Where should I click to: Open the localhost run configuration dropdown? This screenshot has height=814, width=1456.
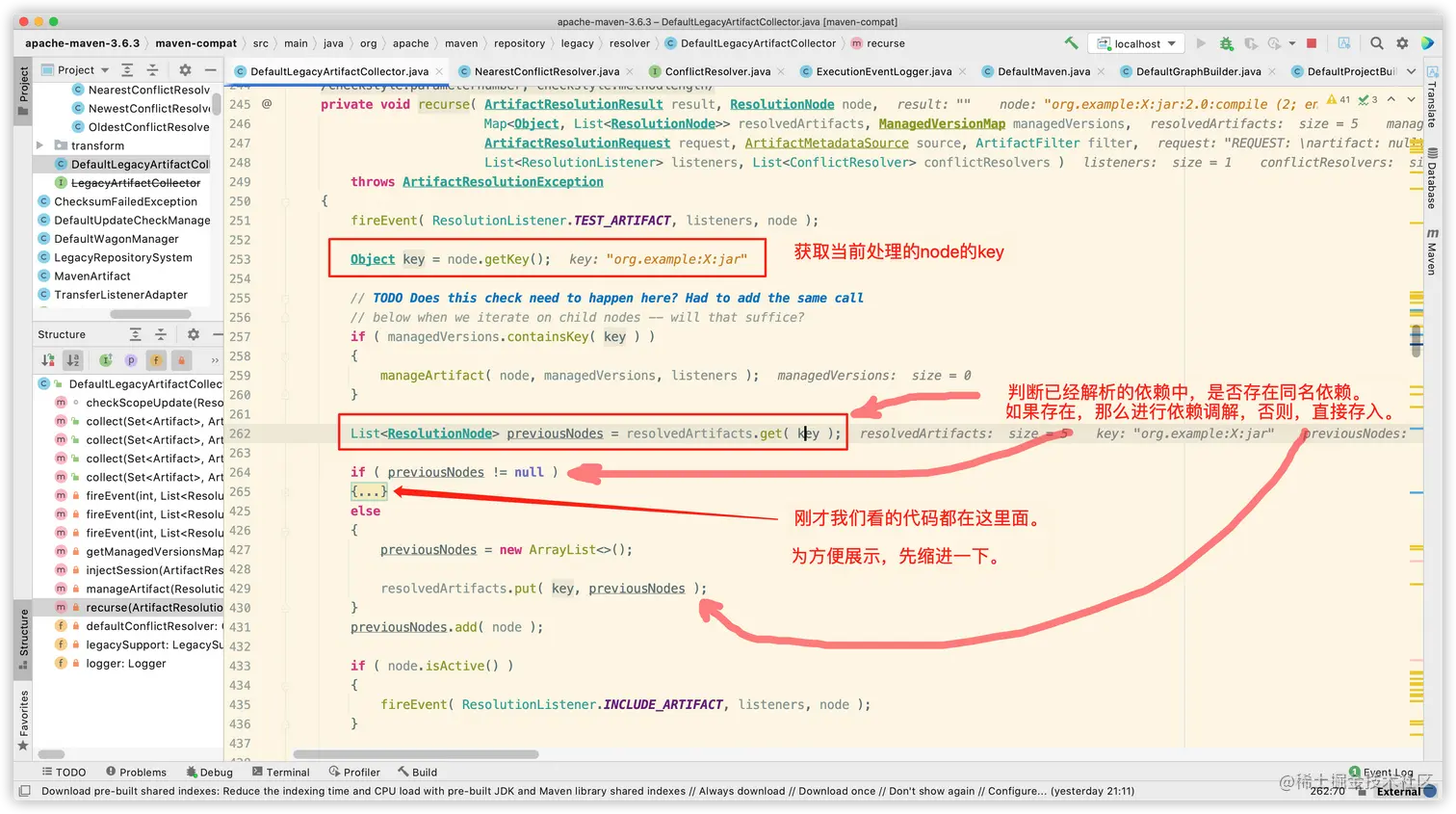(x=1137, y=43)
